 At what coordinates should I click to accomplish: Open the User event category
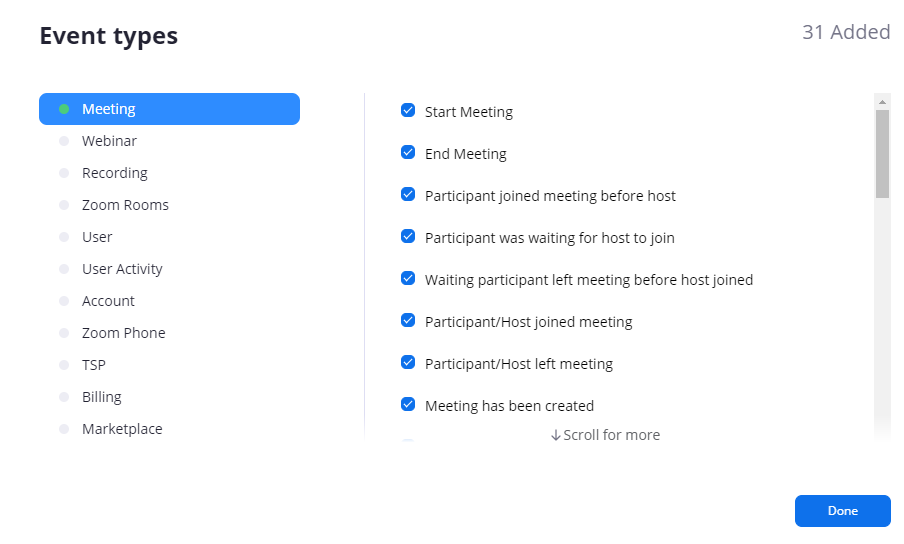[x=97, y=237]
